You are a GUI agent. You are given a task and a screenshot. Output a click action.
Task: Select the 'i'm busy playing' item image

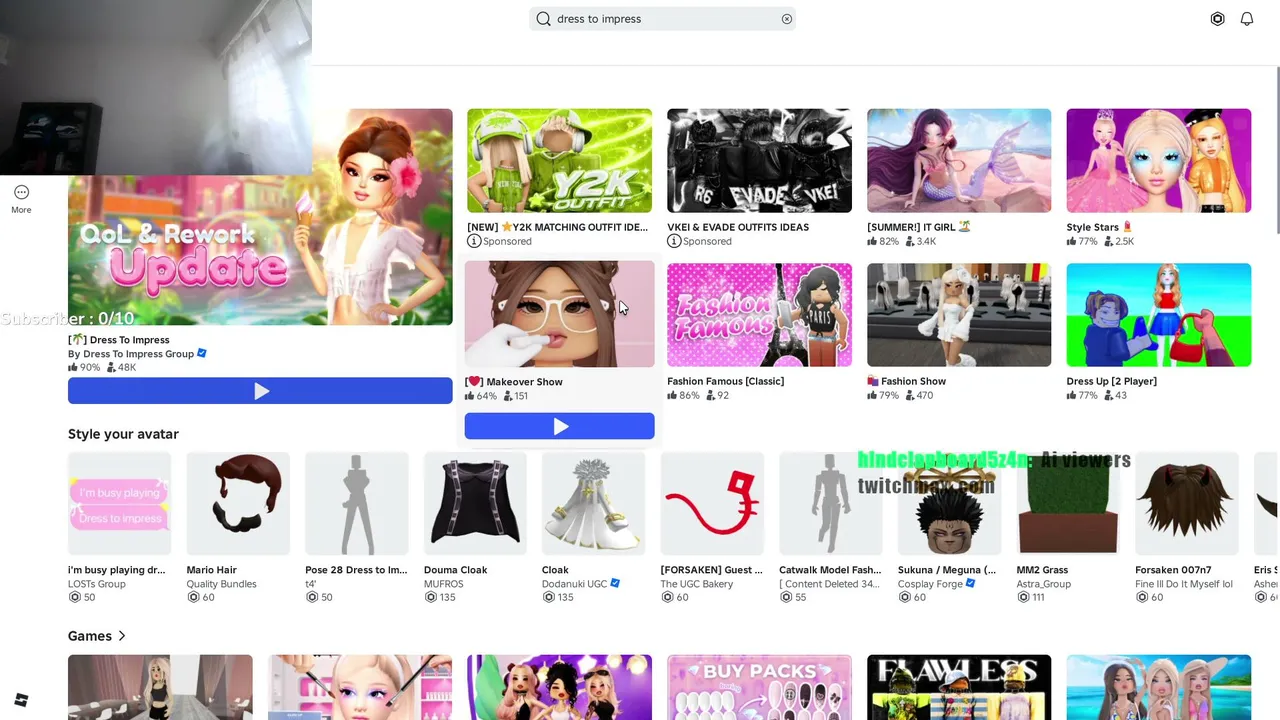(120, 504)
